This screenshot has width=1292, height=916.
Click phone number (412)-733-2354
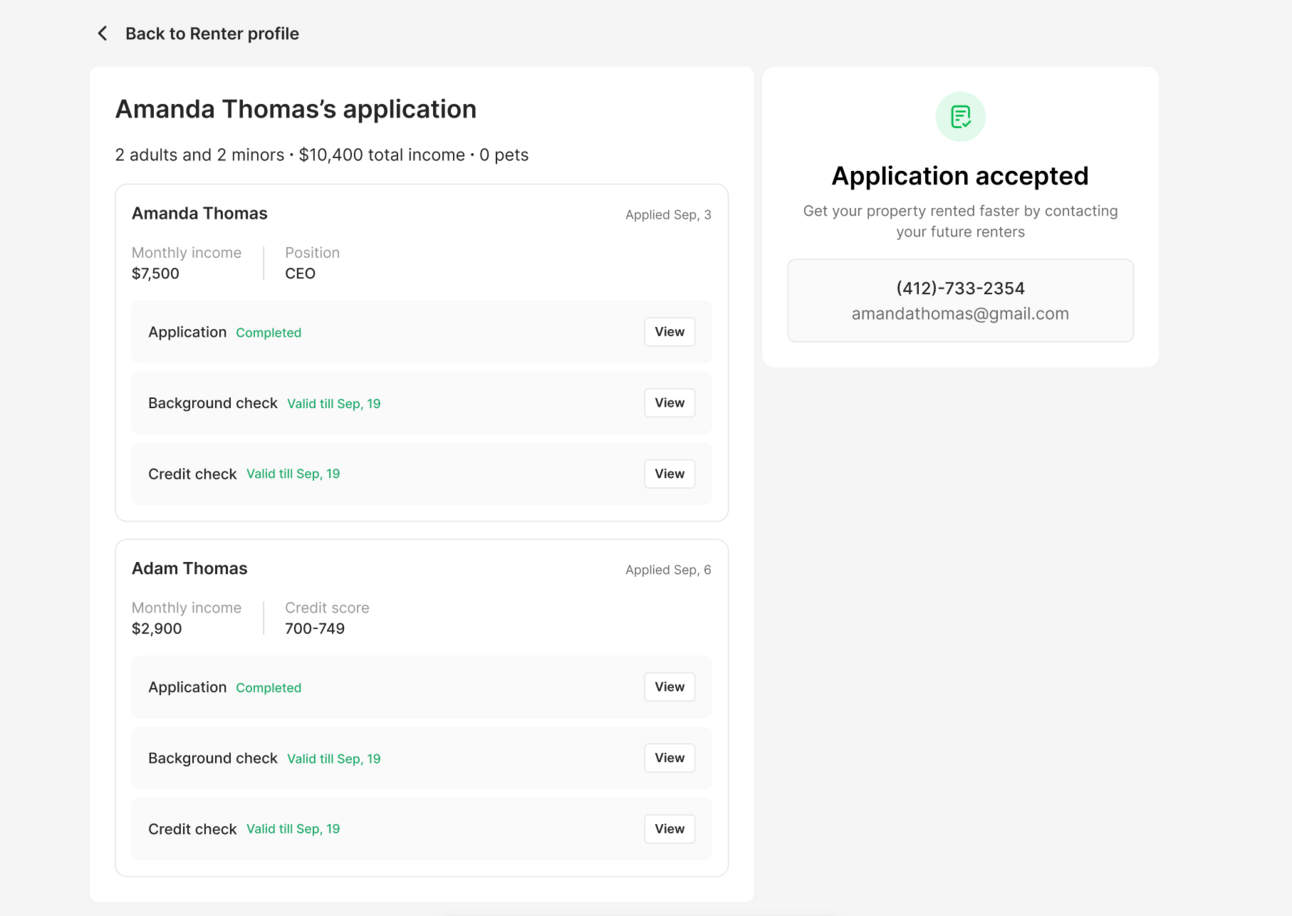tap(960, 288)
